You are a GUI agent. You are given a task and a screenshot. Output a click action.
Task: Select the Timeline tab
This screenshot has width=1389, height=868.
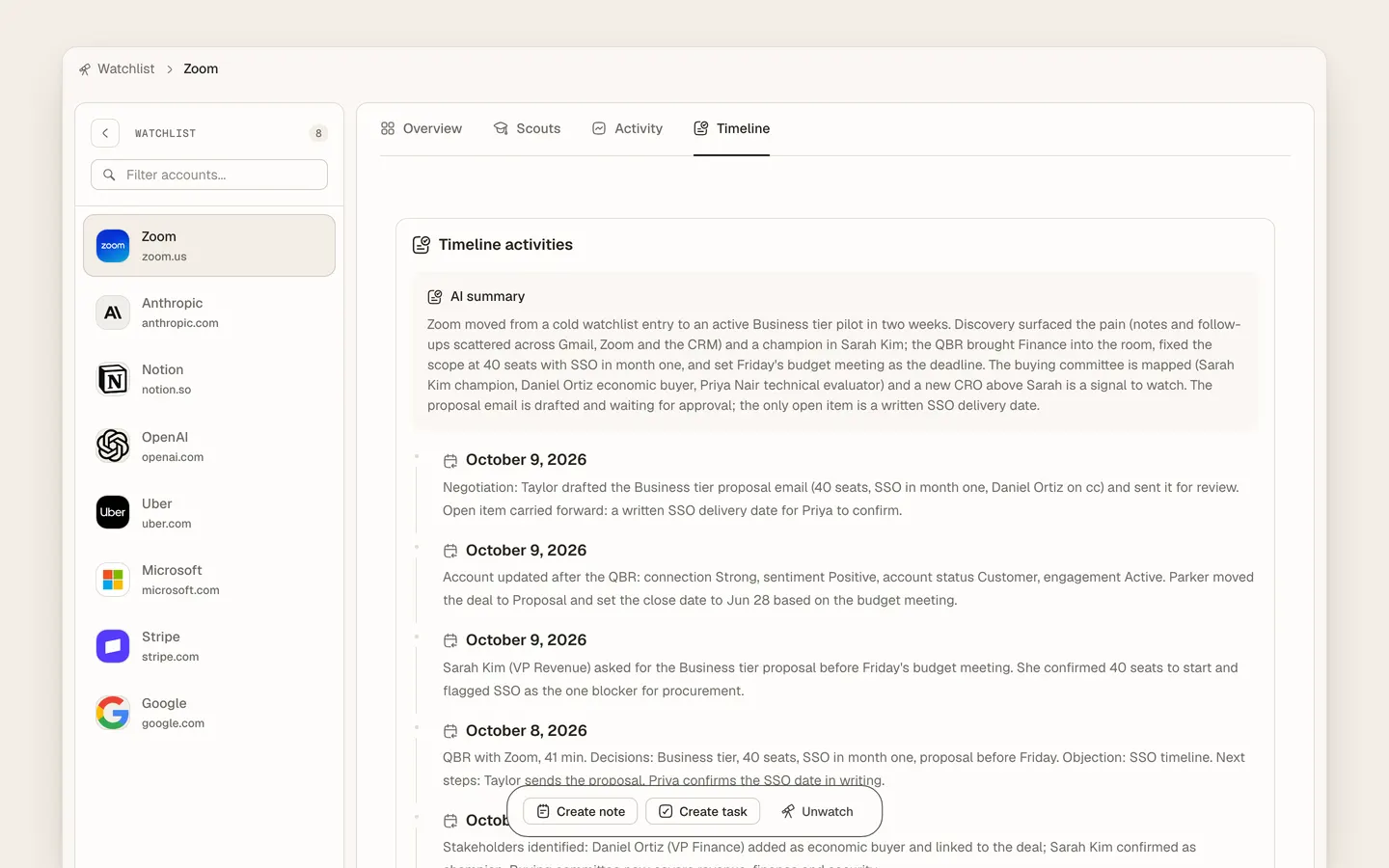tap(731, 128)
